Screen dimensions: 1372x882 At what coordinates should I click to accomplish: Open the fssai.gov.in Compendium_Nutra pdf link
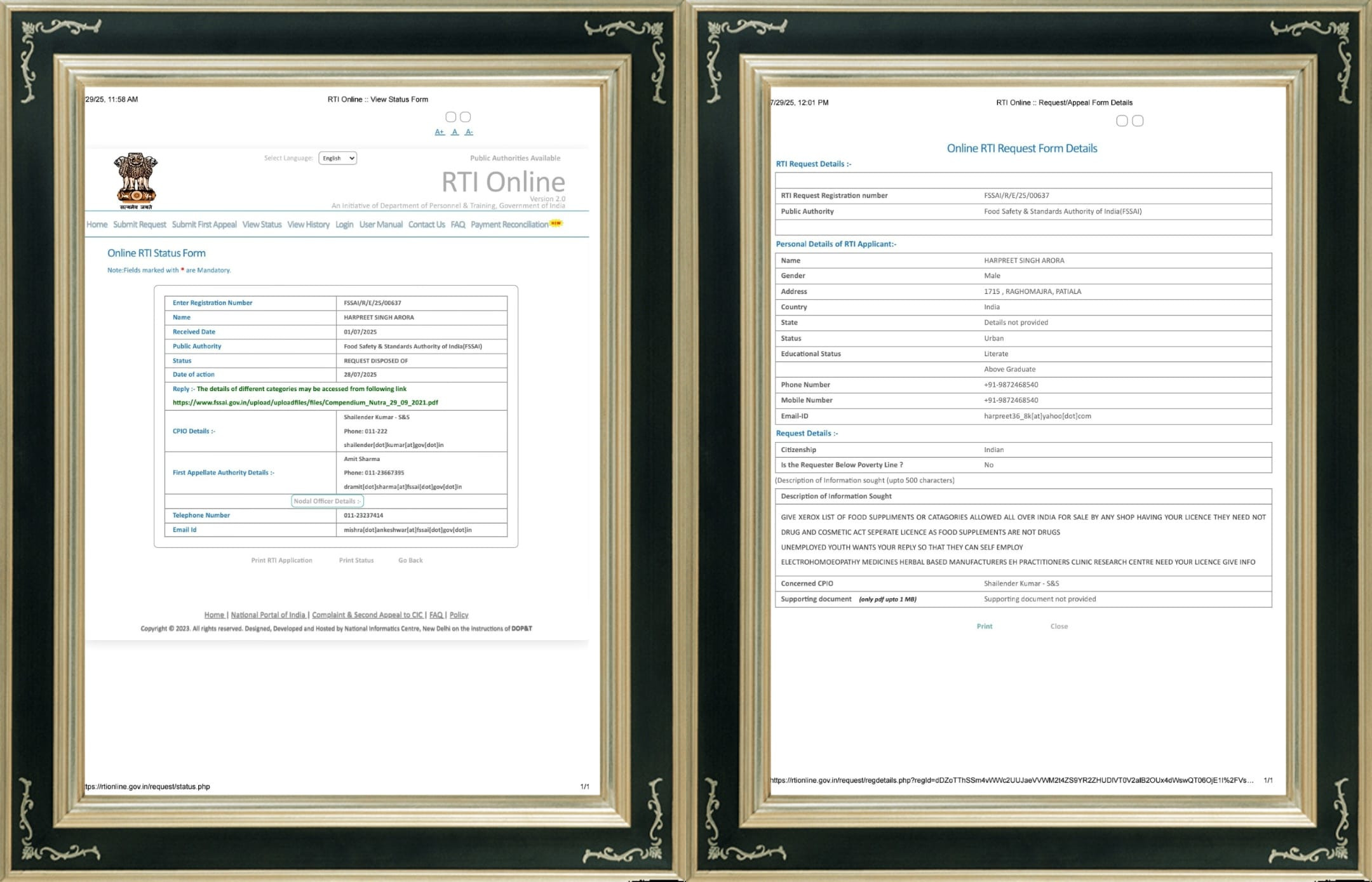306,403
